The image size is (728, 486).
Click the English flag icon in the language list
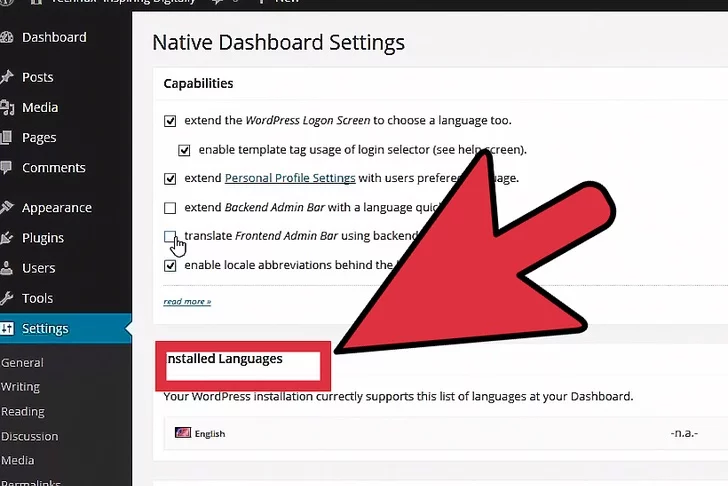(183, 433)
